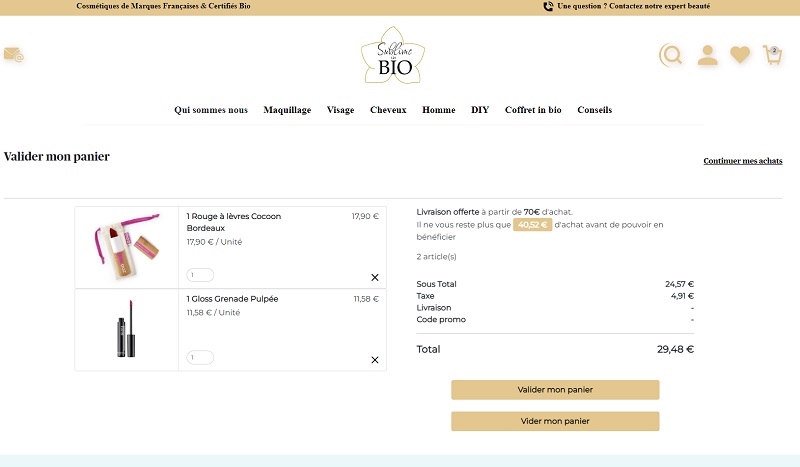The height and width of the screenshot is (467, 800).
Task: Open the Cheveux menu
Action: coord(388,110)
